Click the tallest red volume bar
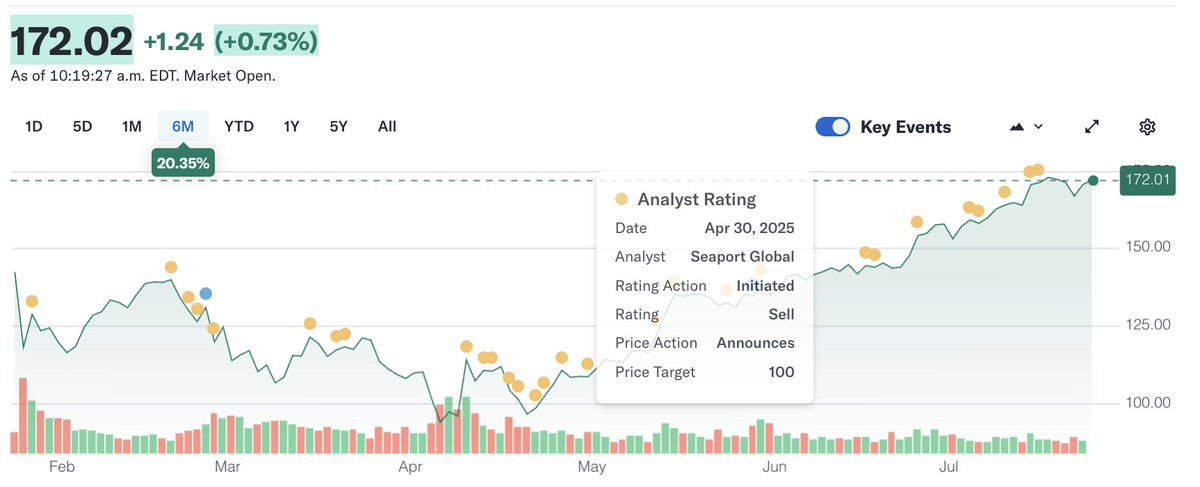Viewport: 1200px width, 487px height. point(22,416)
